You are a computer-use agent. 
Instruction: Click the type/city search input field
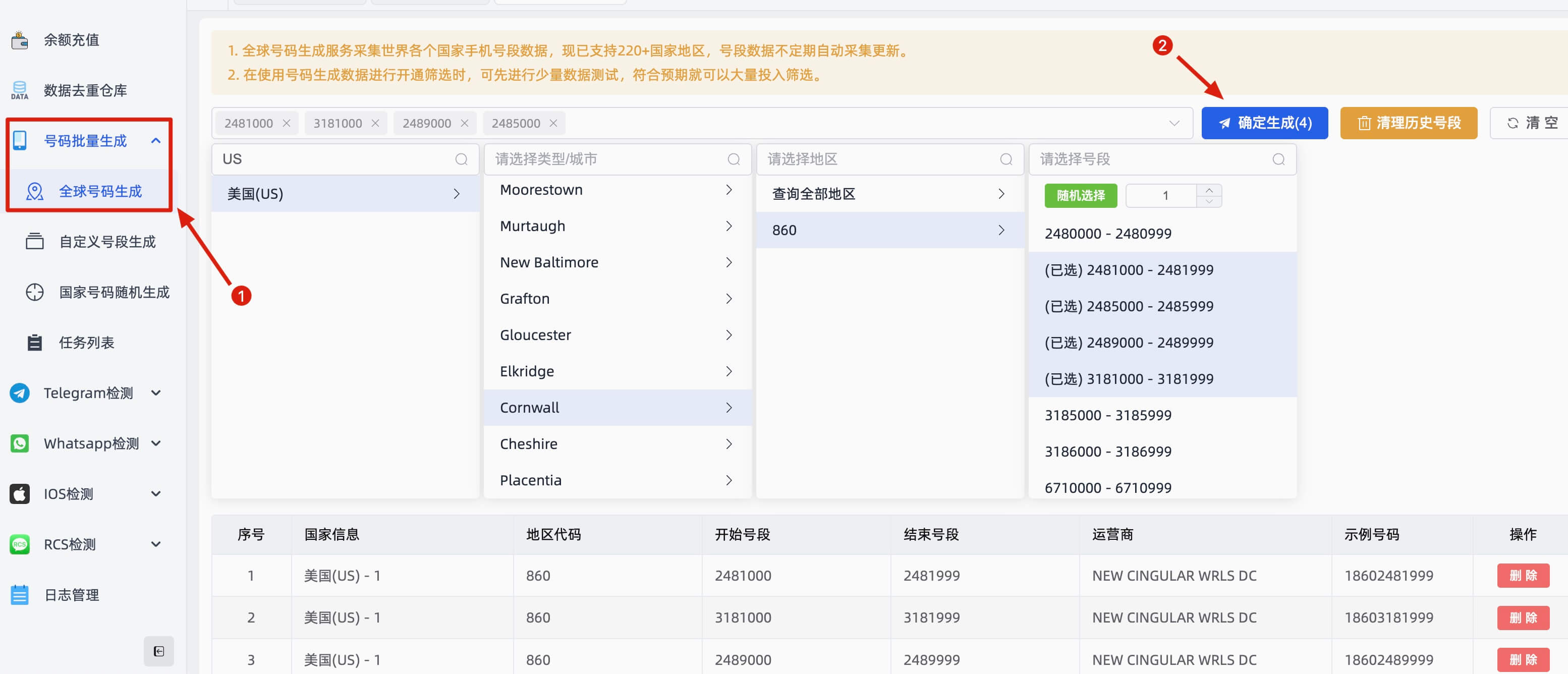[x=609, y=159]
